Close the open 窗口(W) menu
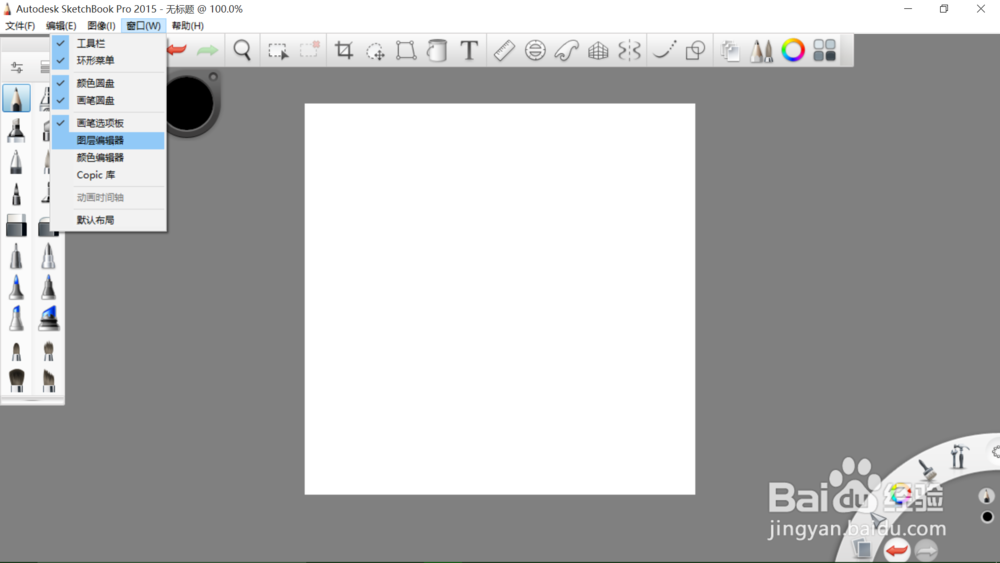The height and width of the screenshot is (563, 1000). click(x=143, y=26)
